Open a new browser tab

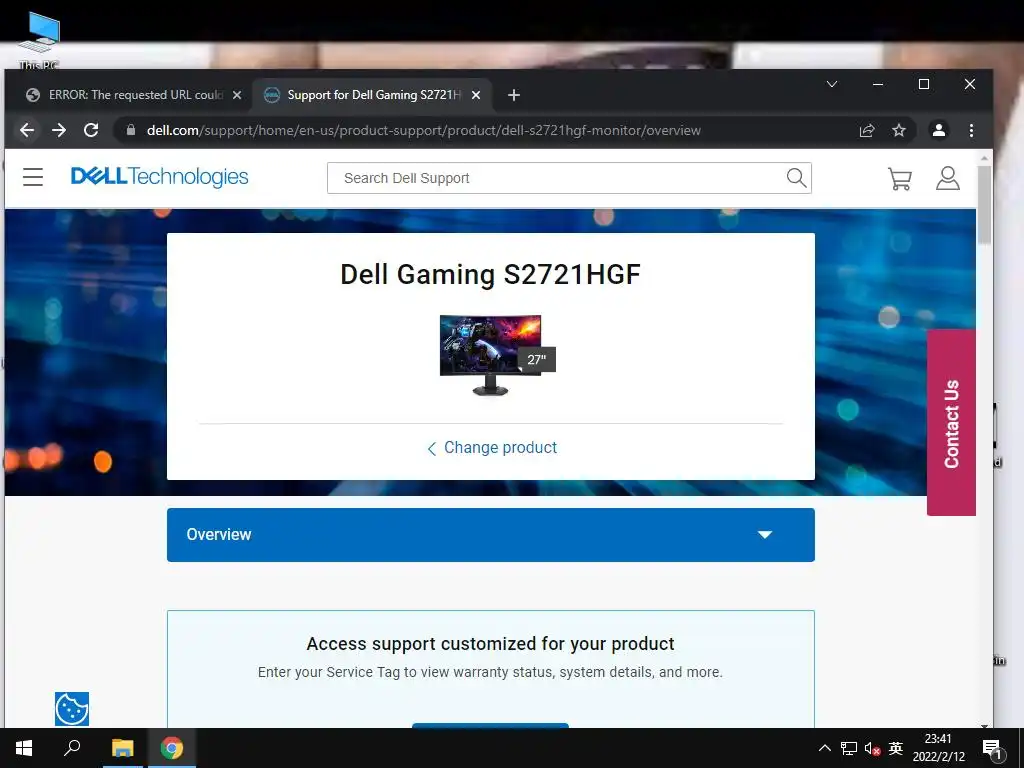pos(514,95)
